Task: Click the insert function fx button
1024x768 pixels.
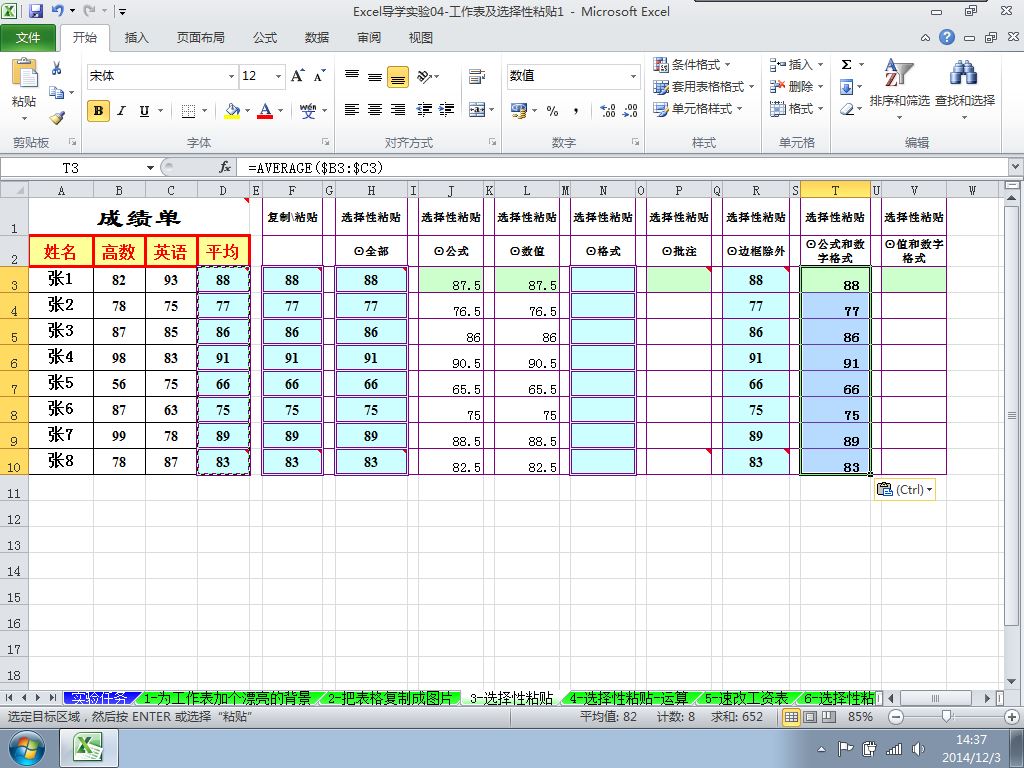Action: click(x=225, y=168)
